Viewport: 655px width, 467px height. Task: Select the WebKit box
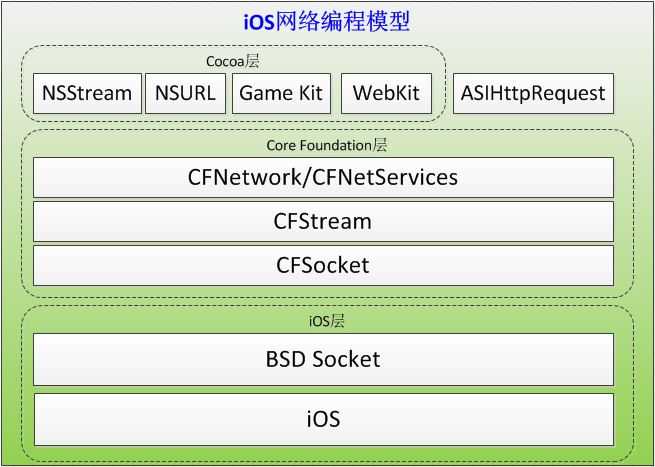(386, 93)
